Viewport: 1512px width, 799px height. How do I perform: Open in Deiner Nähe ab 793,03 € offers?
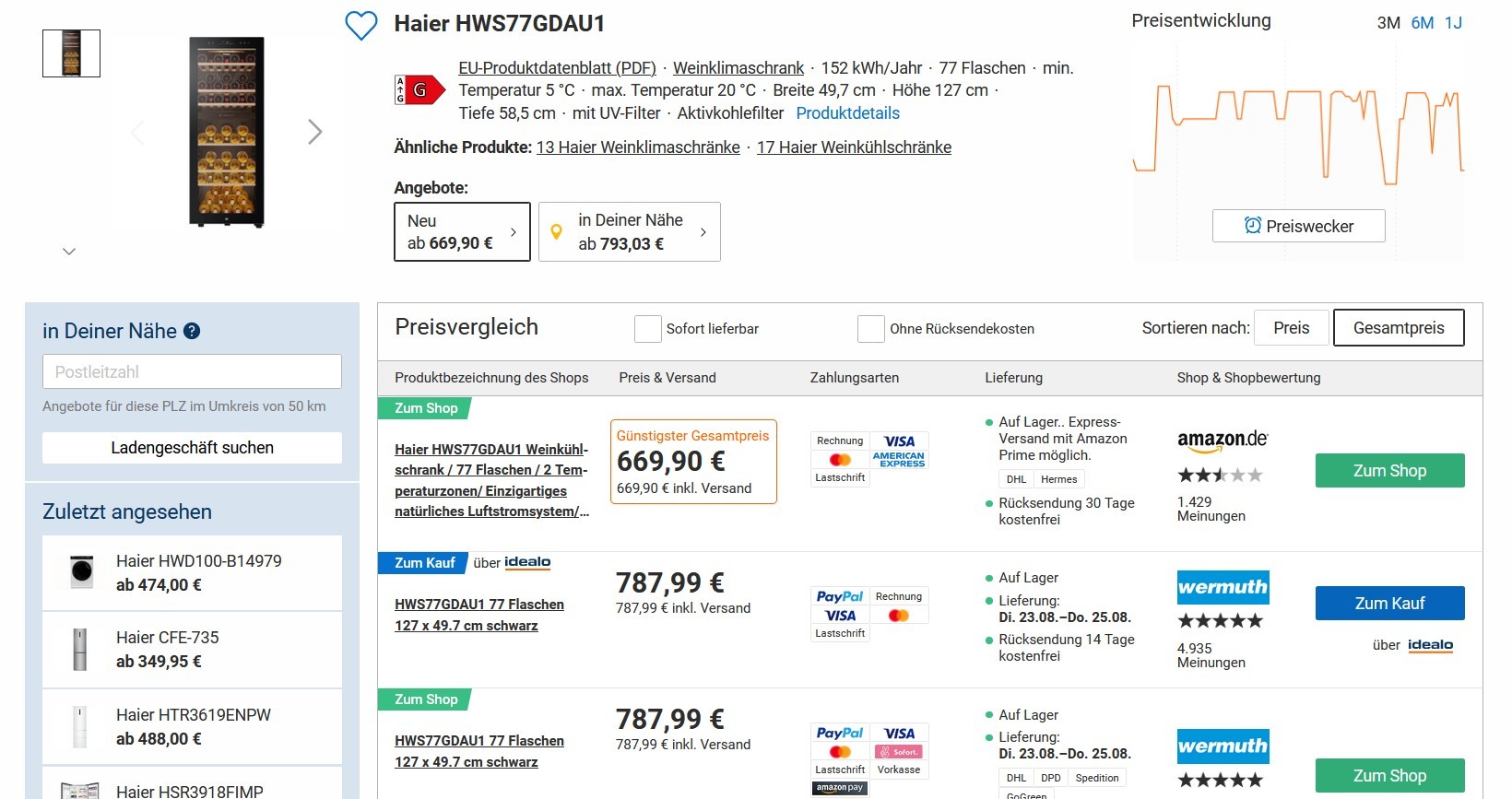point(630,232)
